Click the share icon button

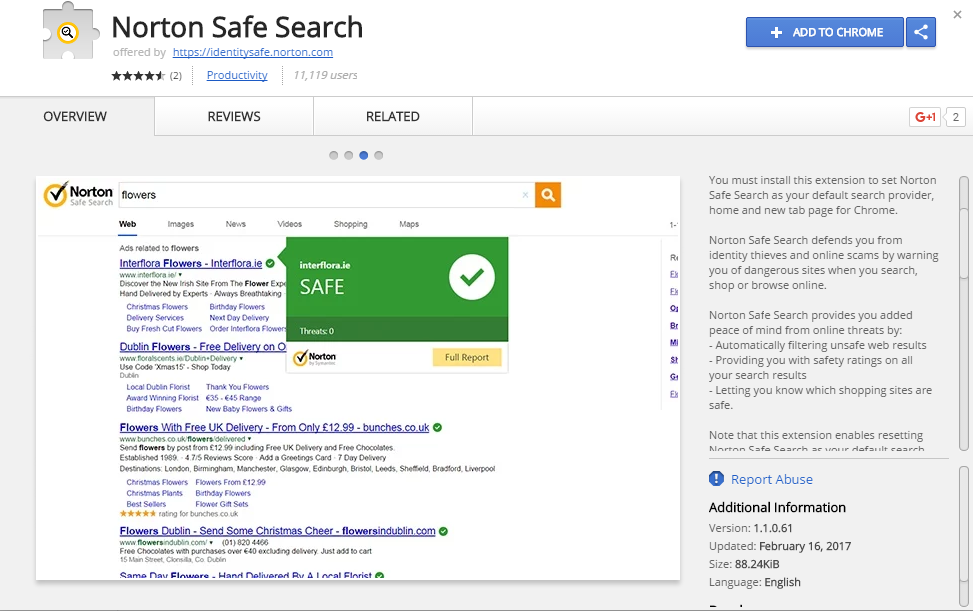920,32
